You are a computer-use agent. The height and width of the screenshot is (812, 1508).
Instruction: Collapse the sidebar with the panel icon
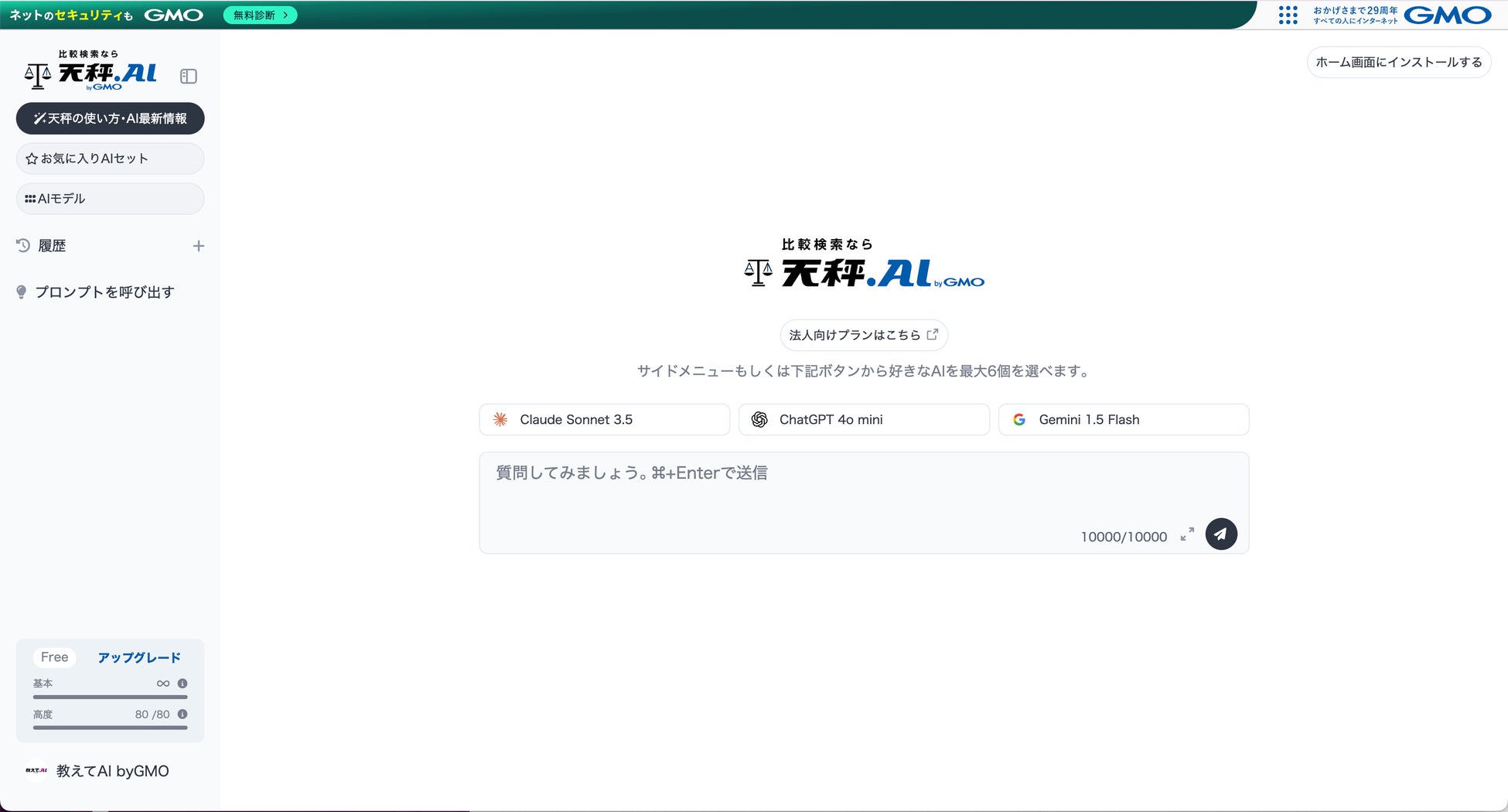coord(189,76)
